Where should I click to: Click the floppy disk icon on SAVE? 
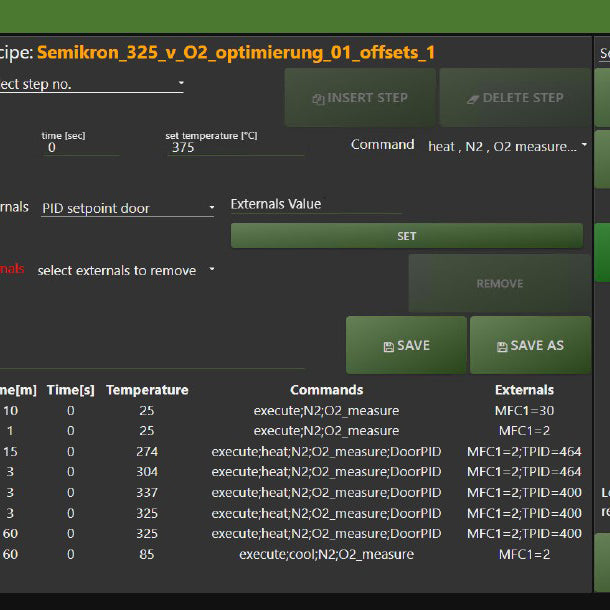pos(388,347)
